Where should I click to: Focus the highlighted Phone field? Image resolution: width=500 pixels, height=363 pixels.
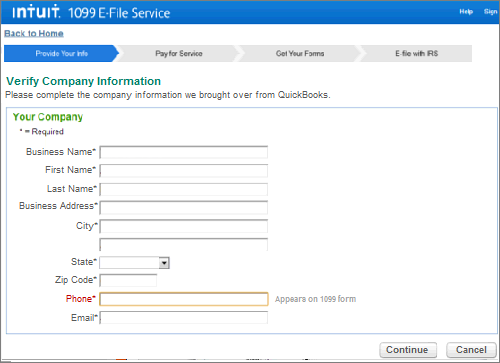184,299
